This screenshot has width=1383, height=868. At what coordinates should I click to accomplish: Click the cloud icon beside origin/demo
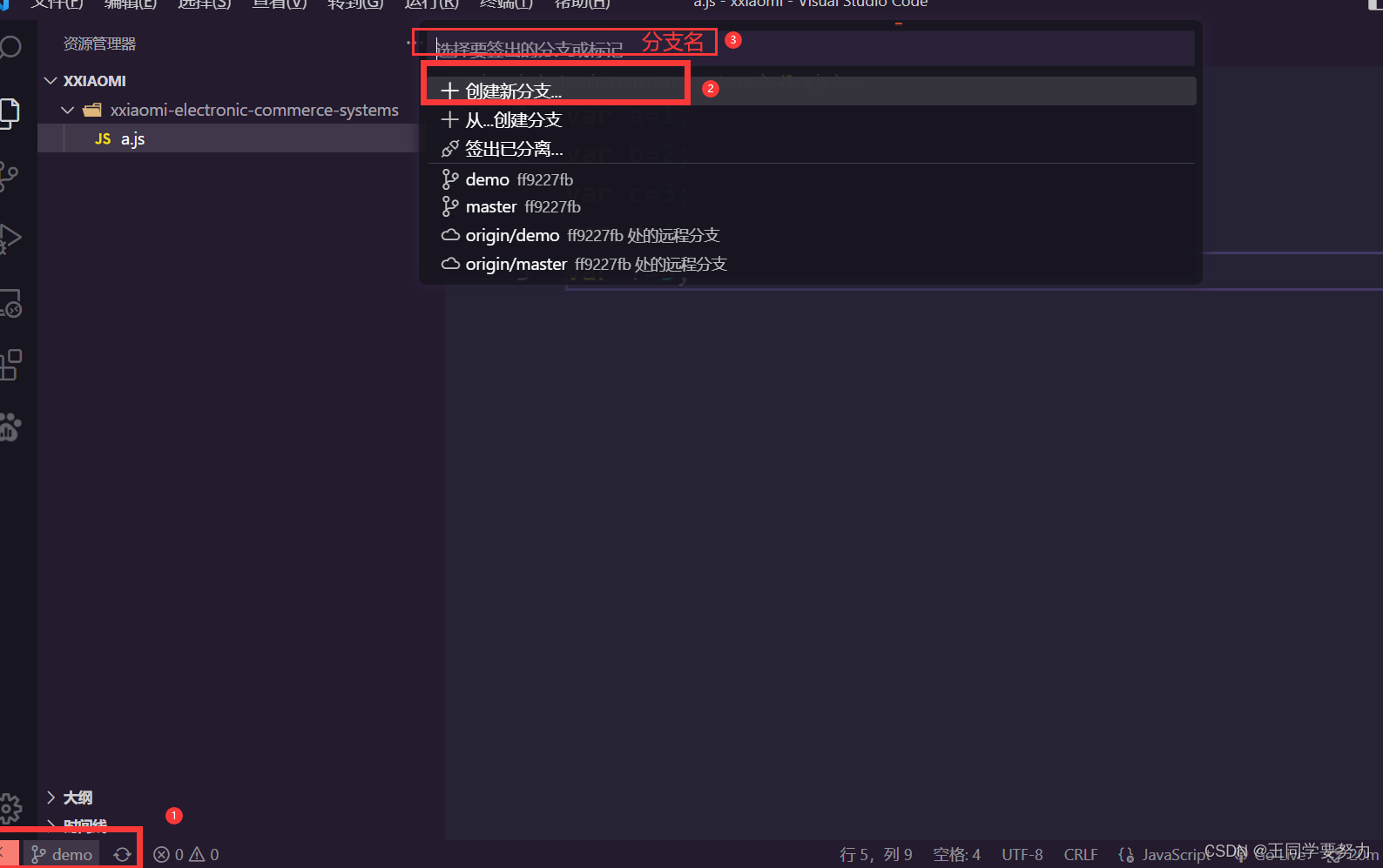click(x=450, y=235)
